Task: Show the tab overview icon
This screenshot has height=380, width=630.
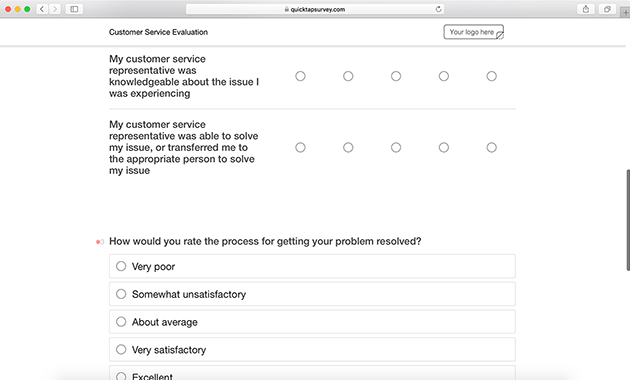Action: coord(607,9)
